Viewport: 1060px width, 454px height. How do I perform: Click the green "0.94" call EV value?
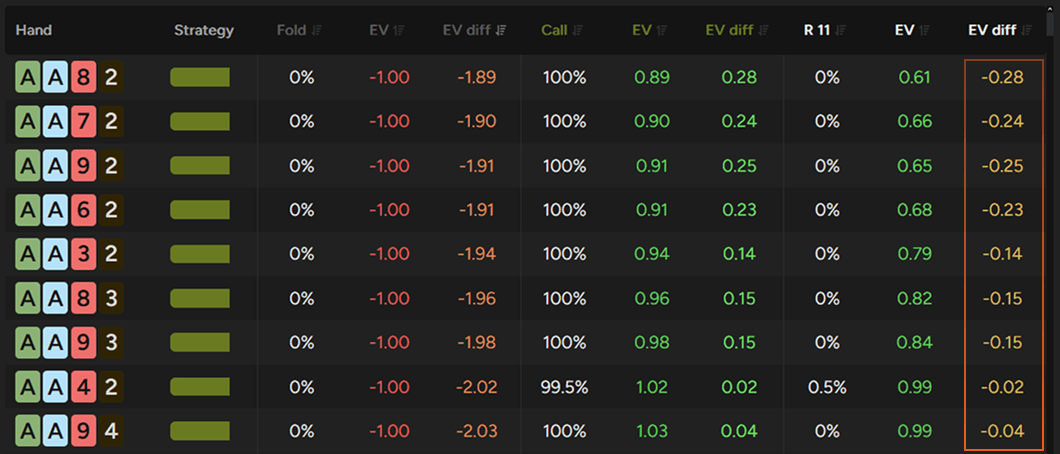click(652, 255)
